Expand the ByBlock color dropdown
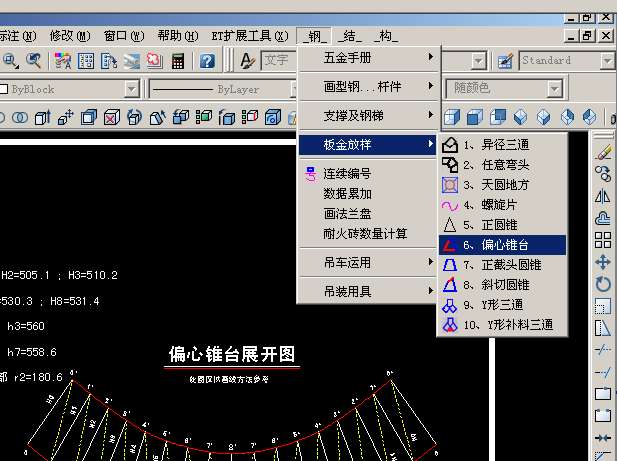Screen dimensions: 617x461 [x=132, y=89]
